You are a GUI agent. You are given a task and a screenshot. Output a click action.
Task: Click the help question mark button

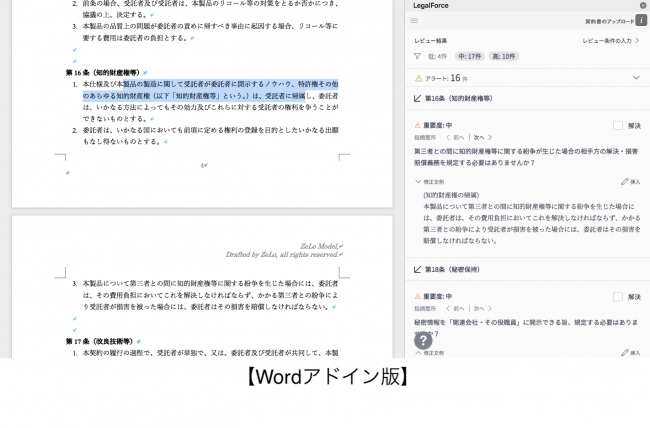pyautogui.click(x=424, y=340)
